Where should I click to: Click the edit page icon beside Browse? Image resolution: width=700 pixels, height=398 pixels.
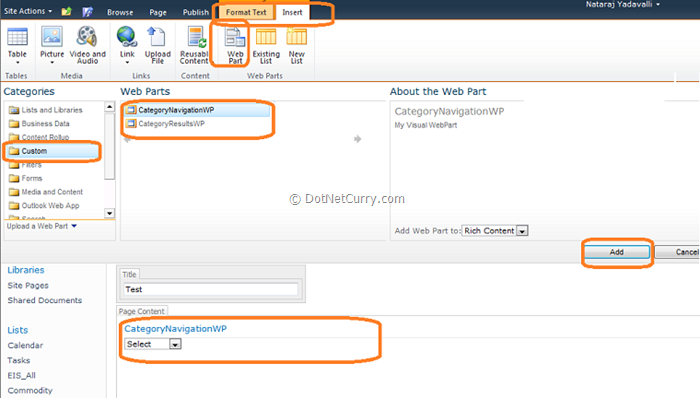(88, 12)
